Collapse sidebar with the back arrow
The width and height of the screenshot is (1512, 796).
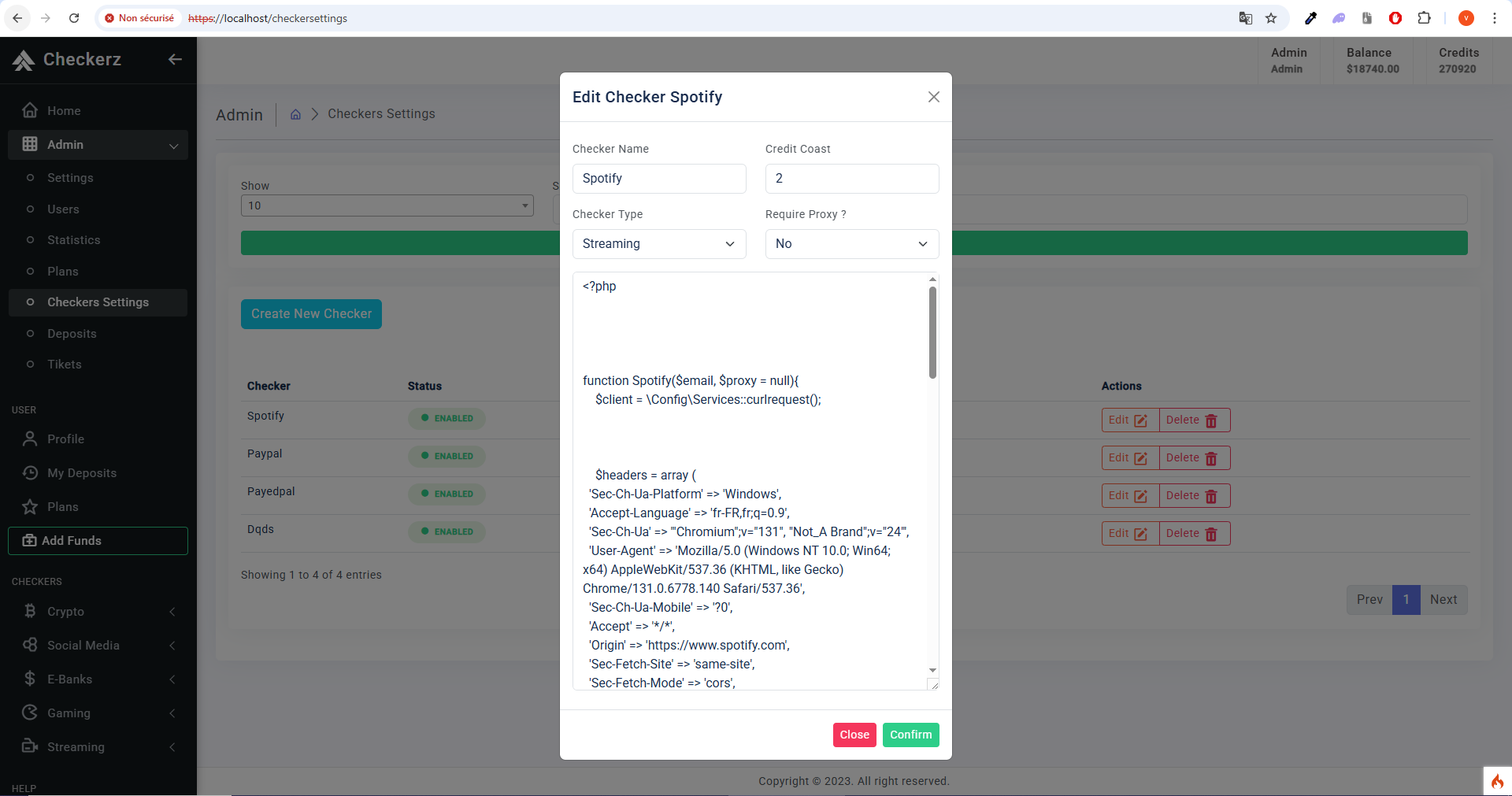[175, 59]
